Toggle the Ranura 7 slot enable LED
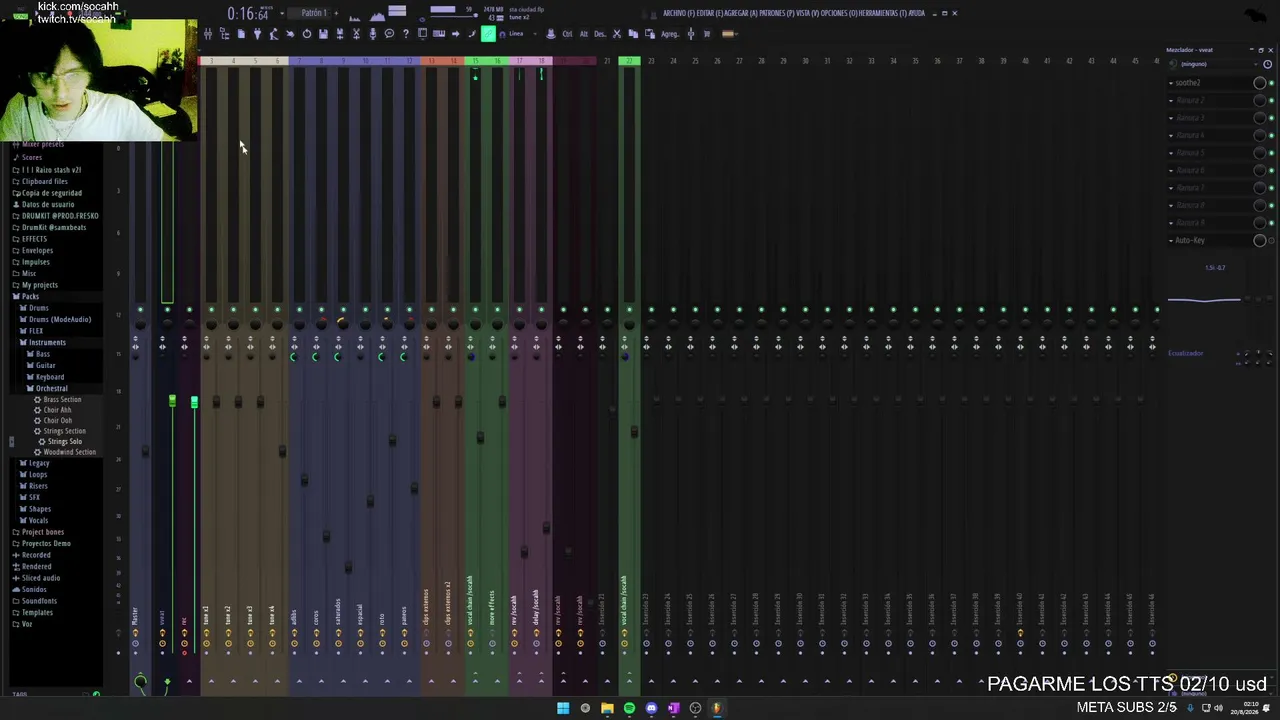This screenshot has width=1280, height=720. [1271, 188]
